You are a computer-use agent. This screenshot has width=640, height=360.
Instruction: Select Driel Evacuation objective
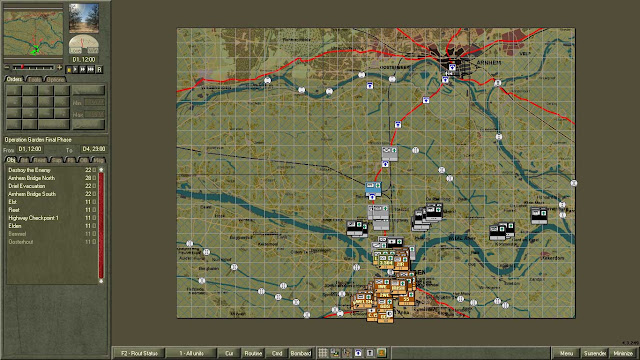pos(27,186)
